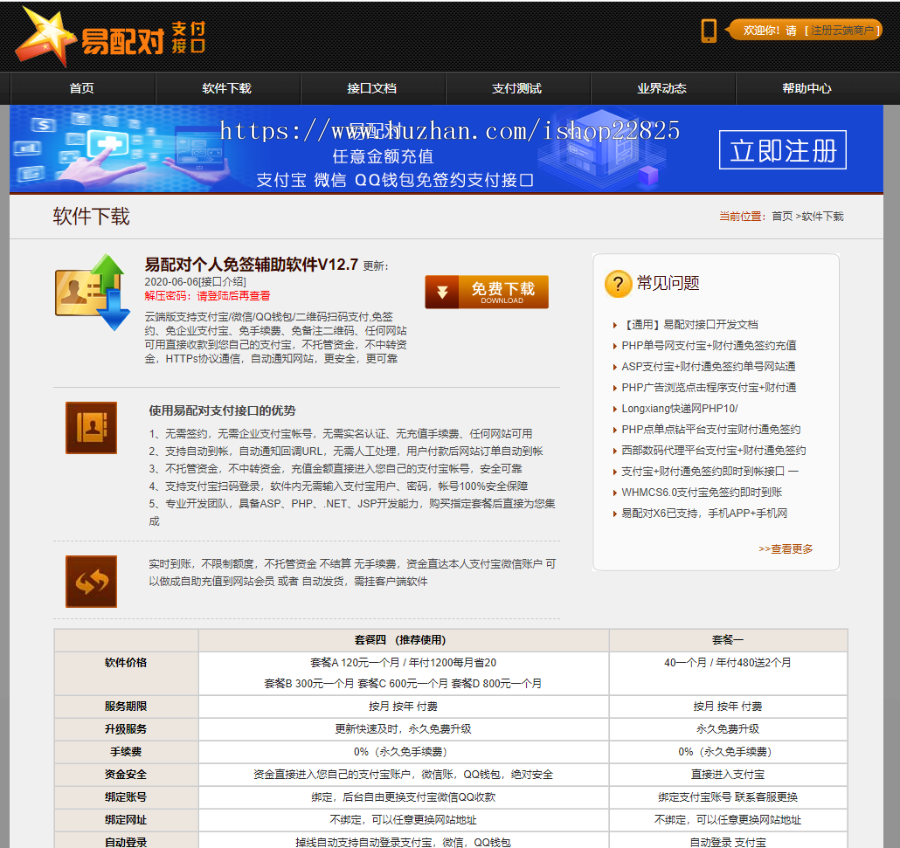Click 软件下载 in the breadcrumb

pos(823,216)
